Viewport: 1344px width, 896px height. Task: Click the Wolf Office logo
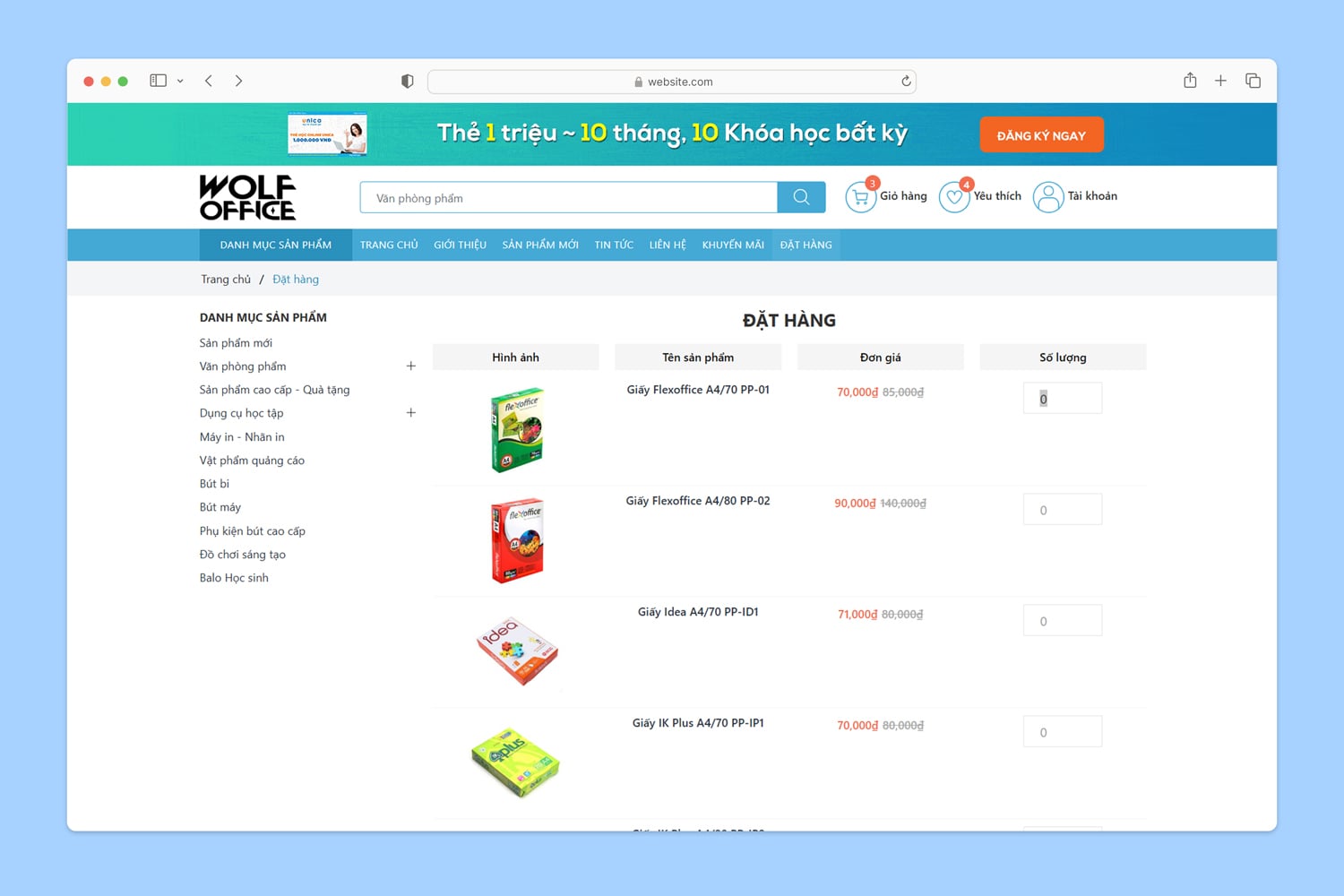point(247,197)
